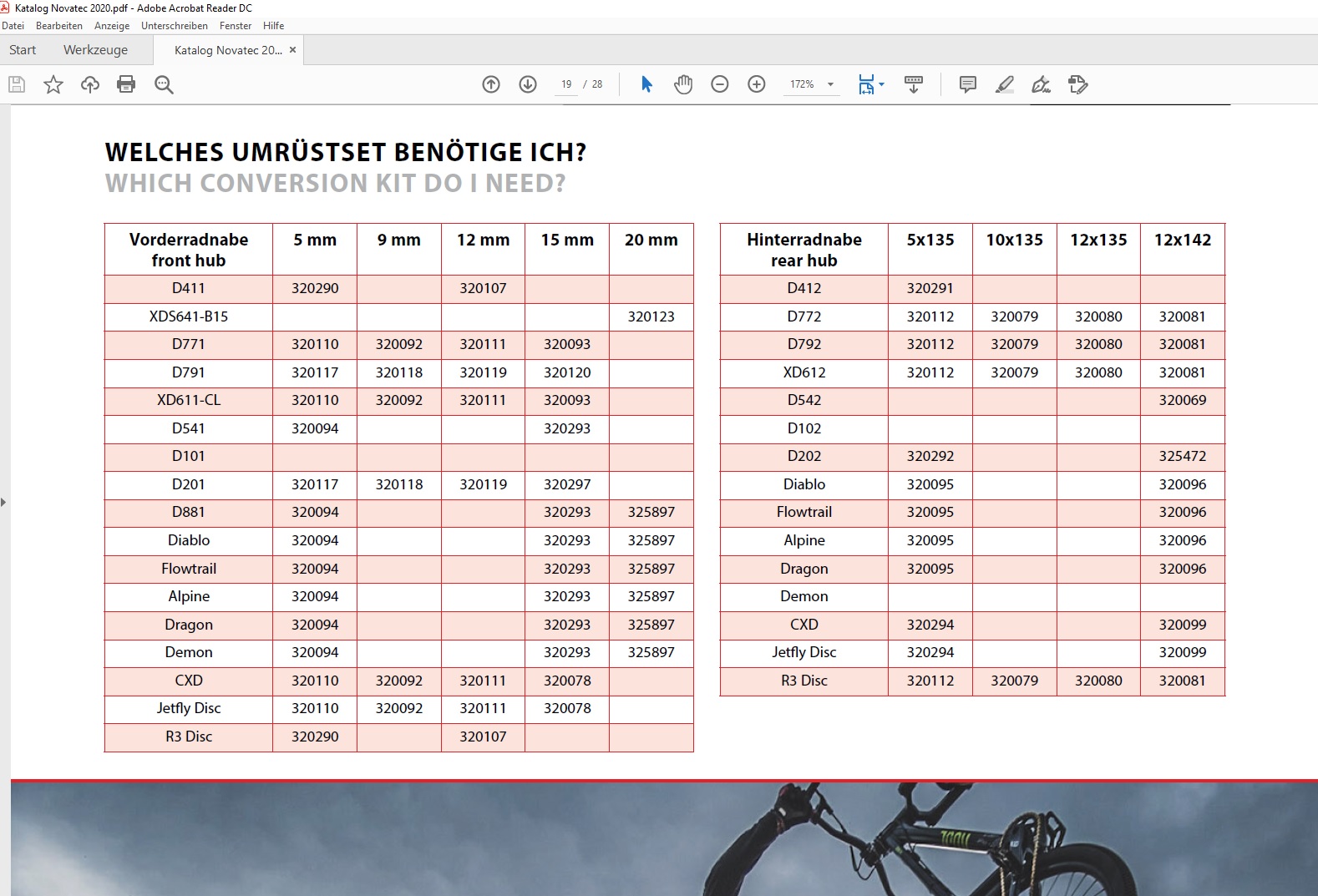This screenshot has width=1318, height=896.
Task: Add a comment with the speech bubble icon
Action: click(968, 84)
